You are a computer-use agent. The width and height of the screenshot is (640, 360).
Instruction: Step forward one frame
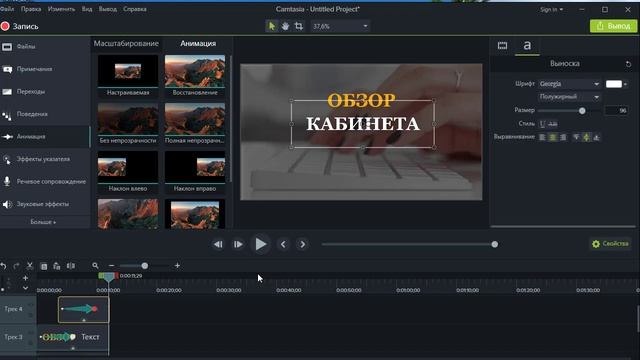(x=238, y=244)
